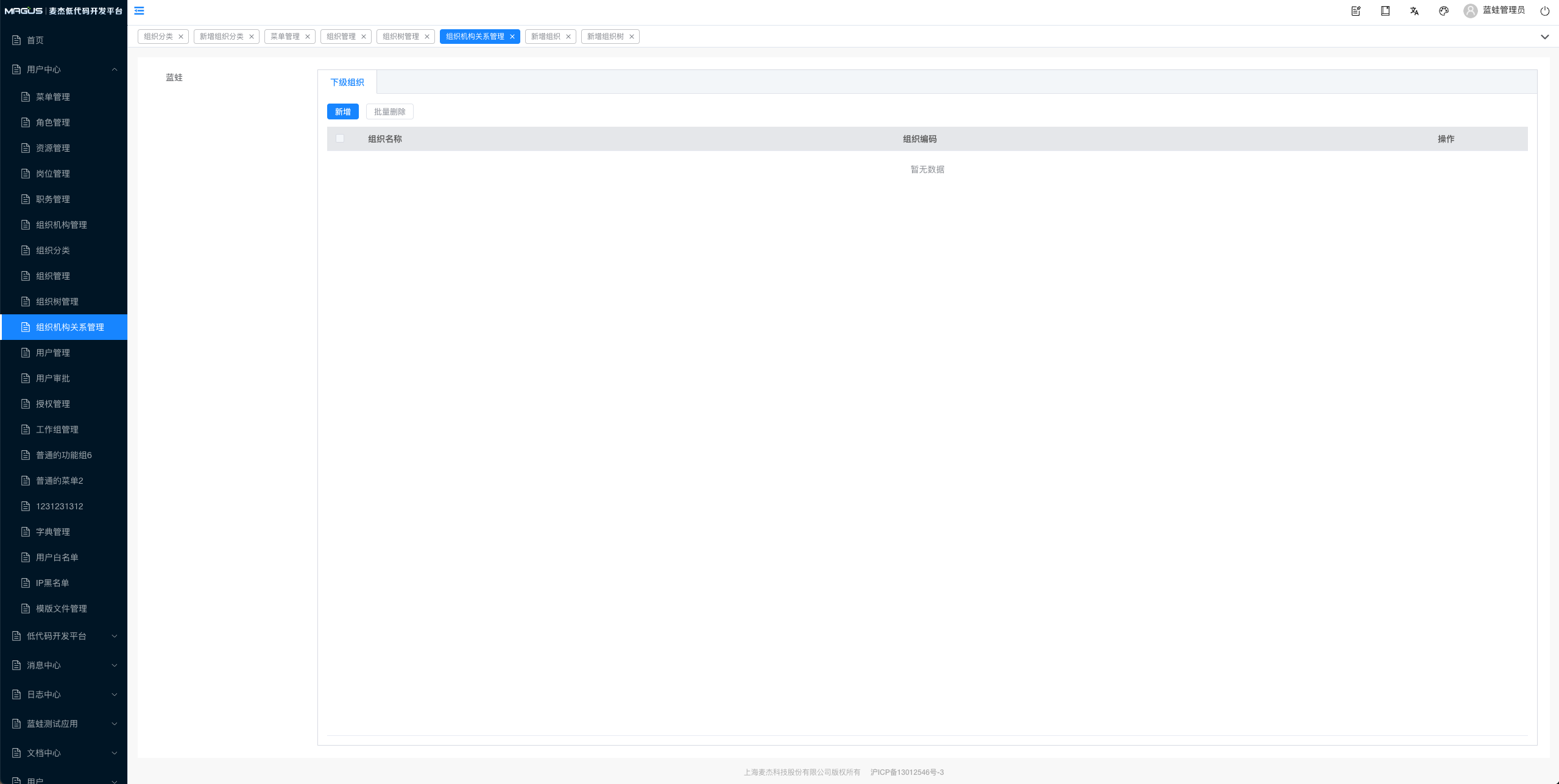Click the 职务管理 sidebar icon
This screenshot has height=784, width=1559.
[x=26, y=199]
